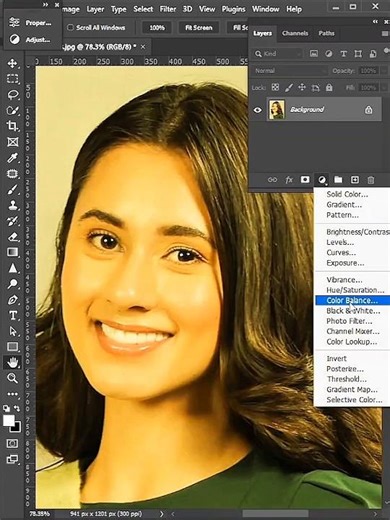Select the Dodge tool
The height and width of the screenshot is (520, 390).
pos(13,284)
